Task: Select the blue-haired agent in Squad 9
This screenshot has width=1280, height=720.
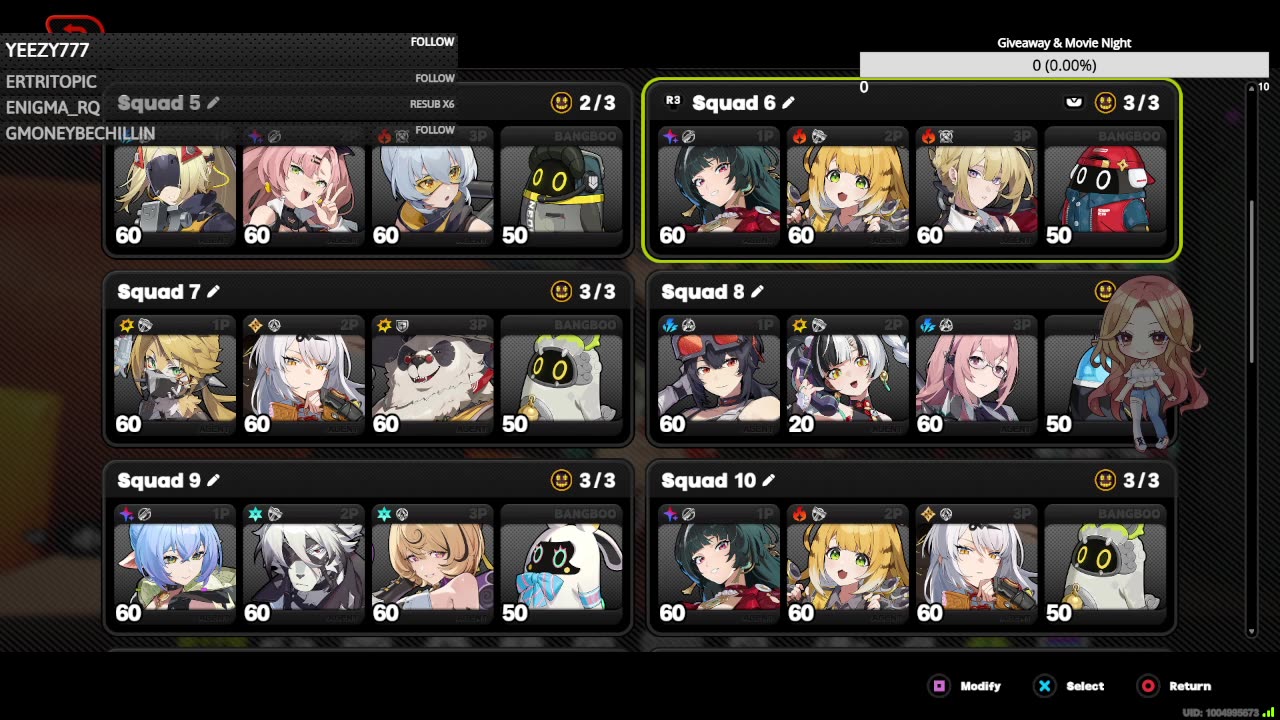Action: point(175,566)
